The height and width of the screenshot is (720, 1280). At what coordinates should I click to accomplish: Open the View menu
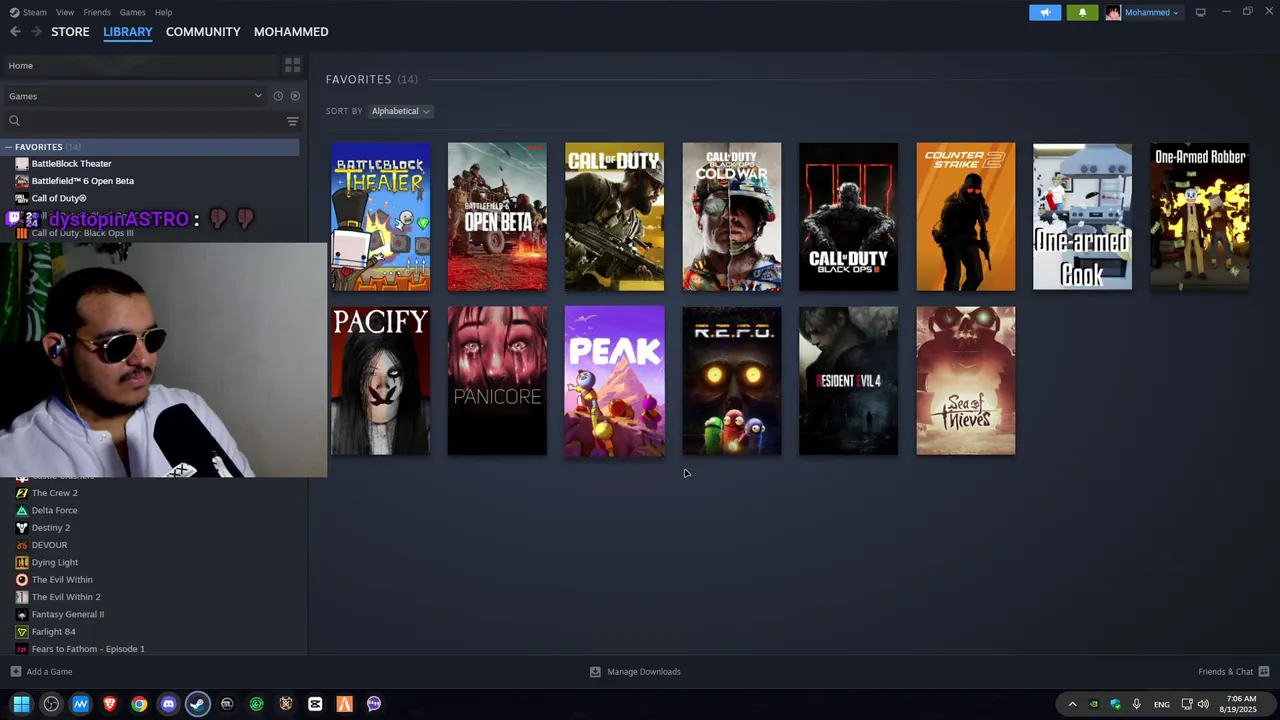click(x=65, y=12)
